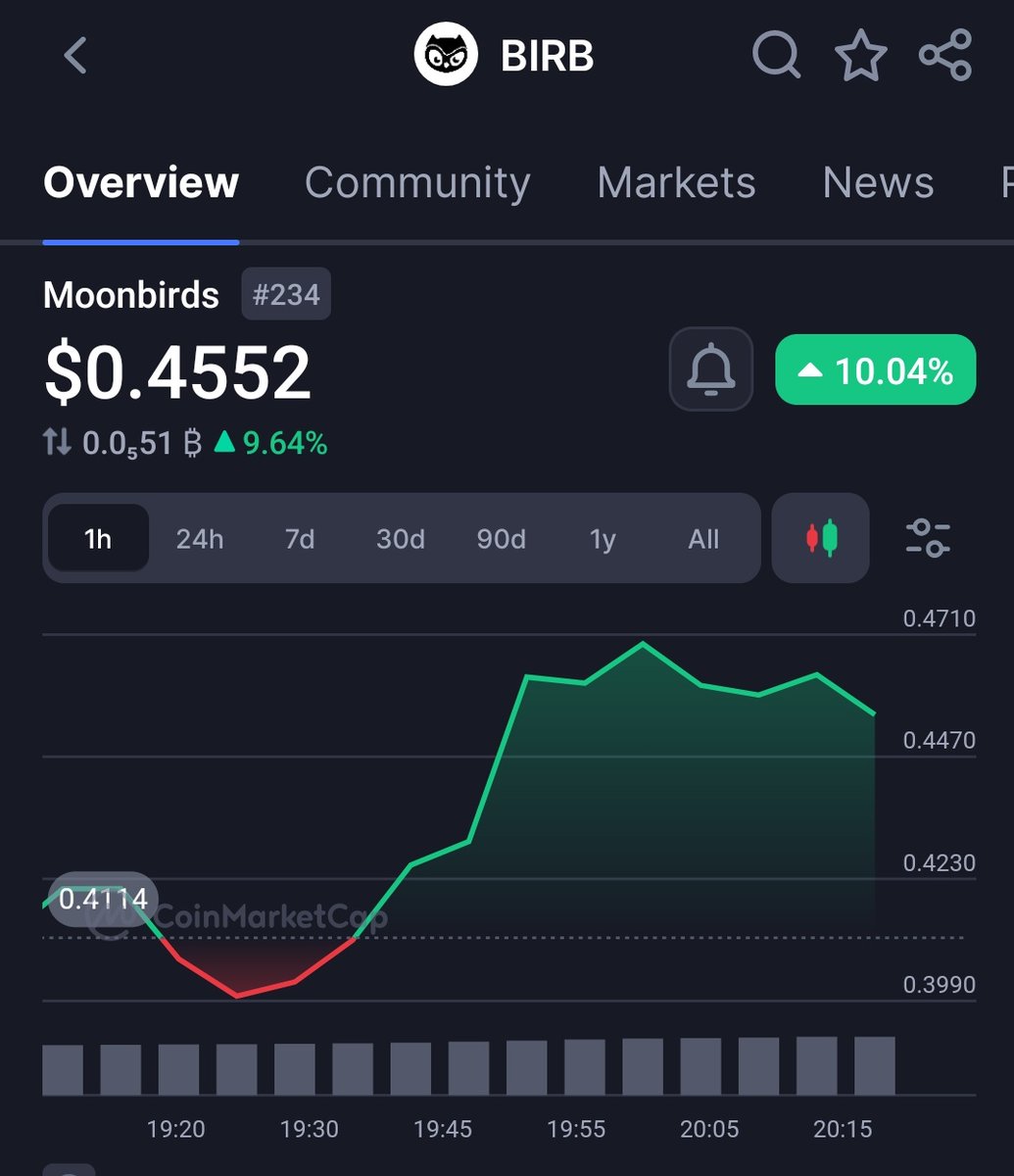Select the 1y chart range

pos(603,539)
